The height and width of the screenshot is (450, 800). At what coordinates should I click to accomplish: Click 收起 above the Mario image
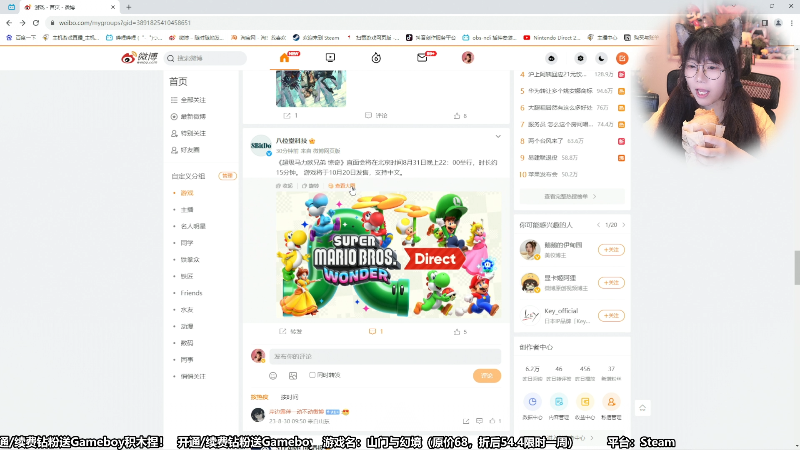tap(285, 186)
